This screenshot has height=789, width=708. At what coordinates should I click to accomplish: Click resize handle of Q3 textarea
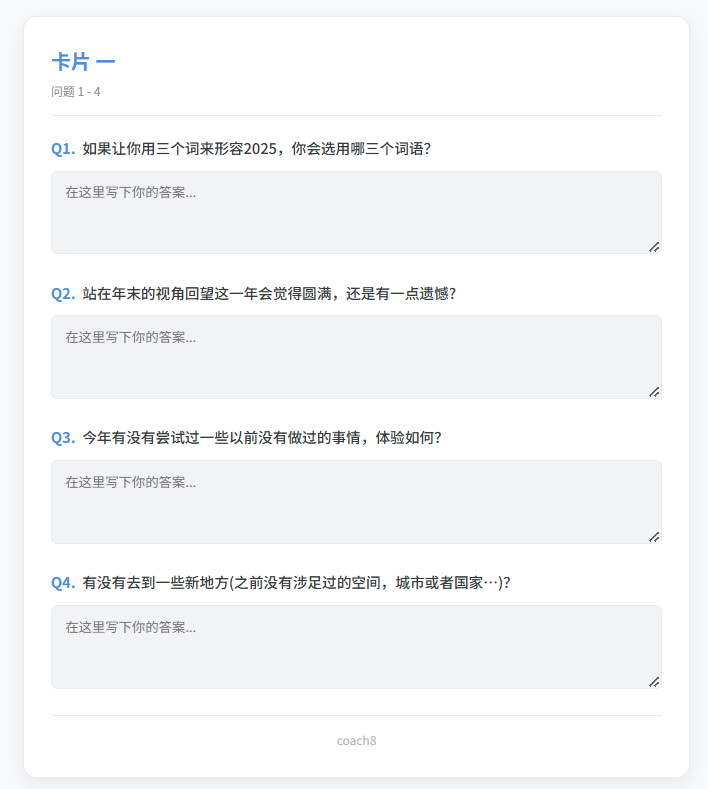654,536
